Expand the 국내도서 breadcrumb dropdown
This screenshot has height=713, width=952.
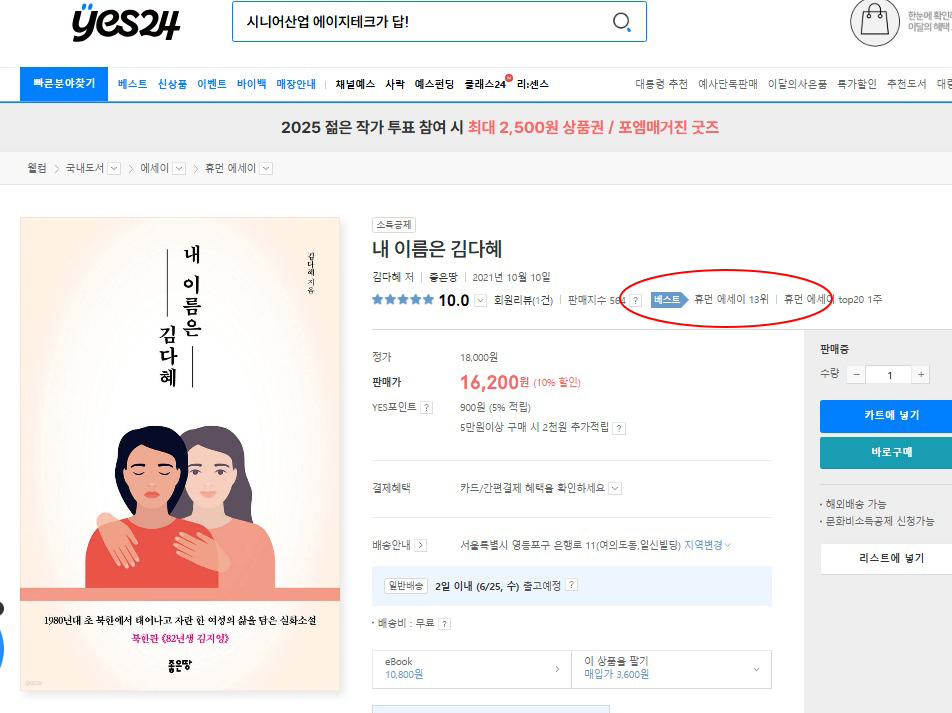(114, 169)
